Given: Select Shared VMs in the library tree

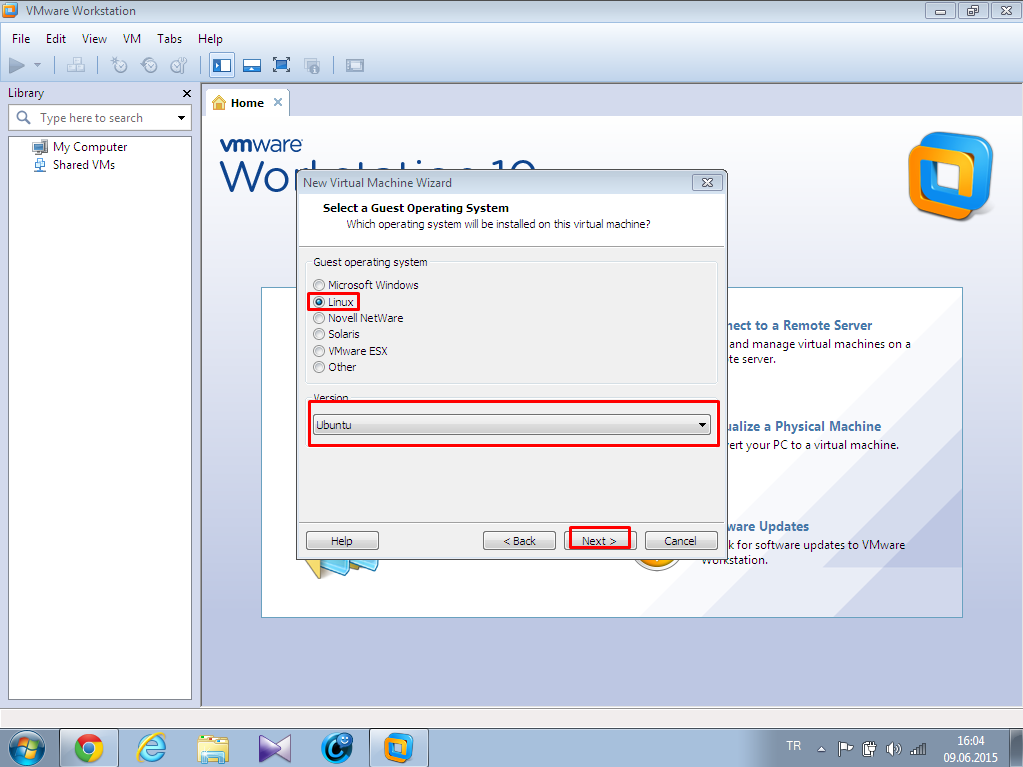Looking at the screenshot, I should (x=74, y=165).
